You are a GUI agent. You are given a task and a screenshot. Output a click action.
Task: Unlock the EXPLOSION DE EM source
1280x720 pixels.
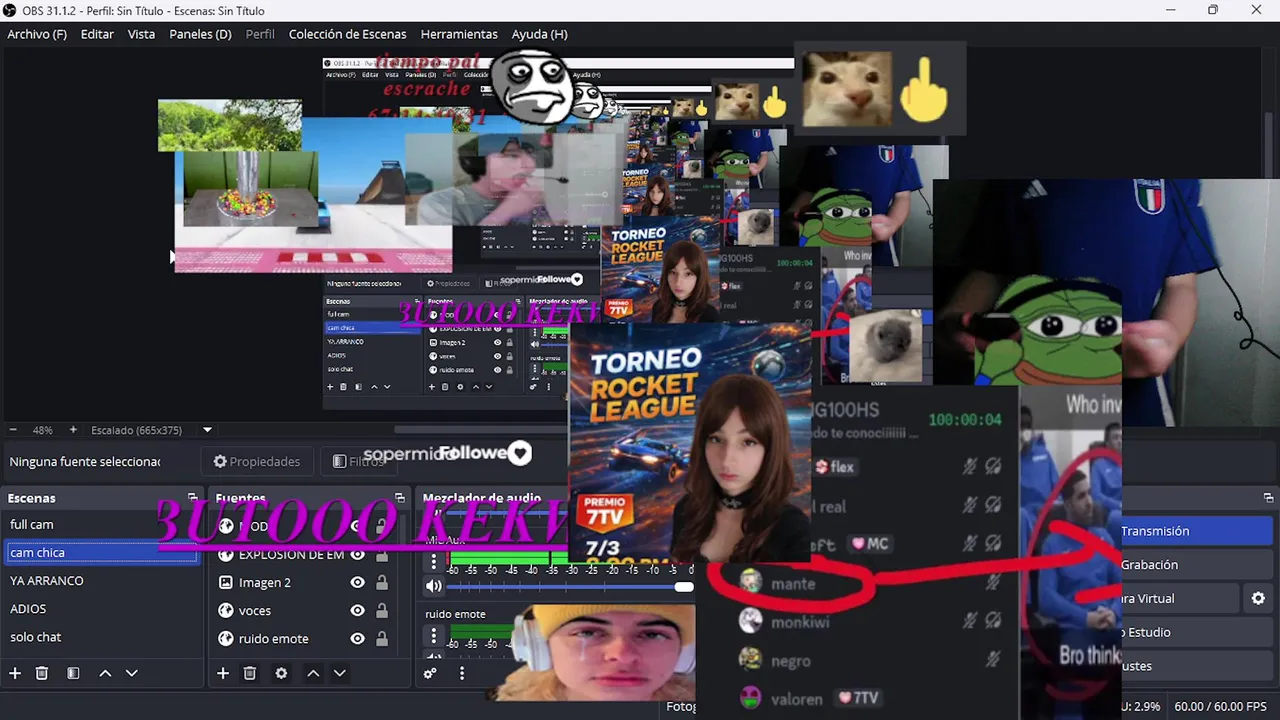click(x=382, y=554)
